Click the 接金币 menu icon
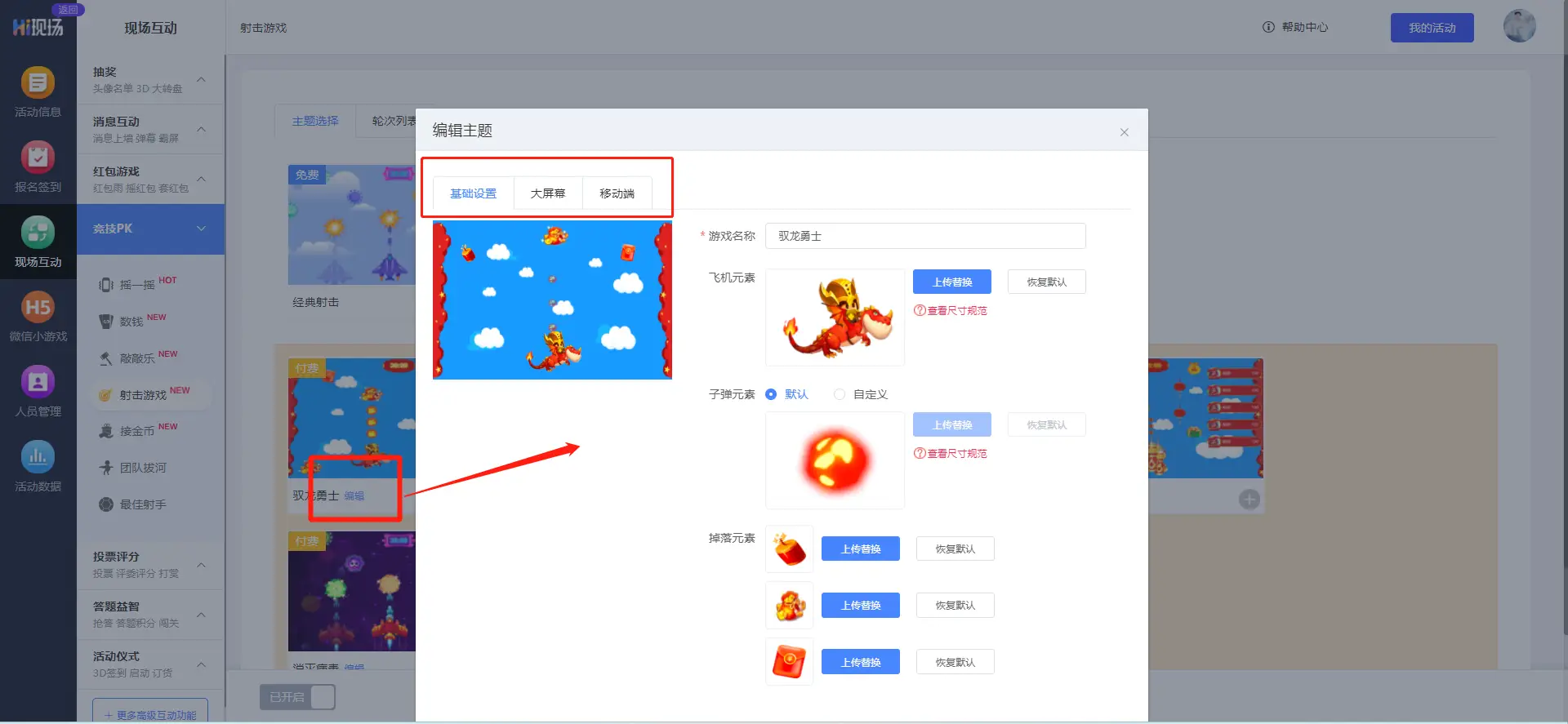 click(106, 431)
